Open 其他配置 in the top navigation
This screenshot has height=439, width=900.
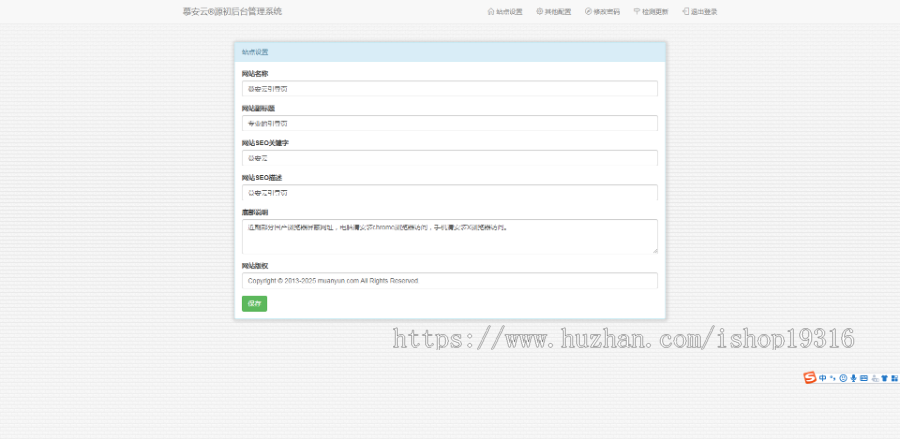click(554, 11)
